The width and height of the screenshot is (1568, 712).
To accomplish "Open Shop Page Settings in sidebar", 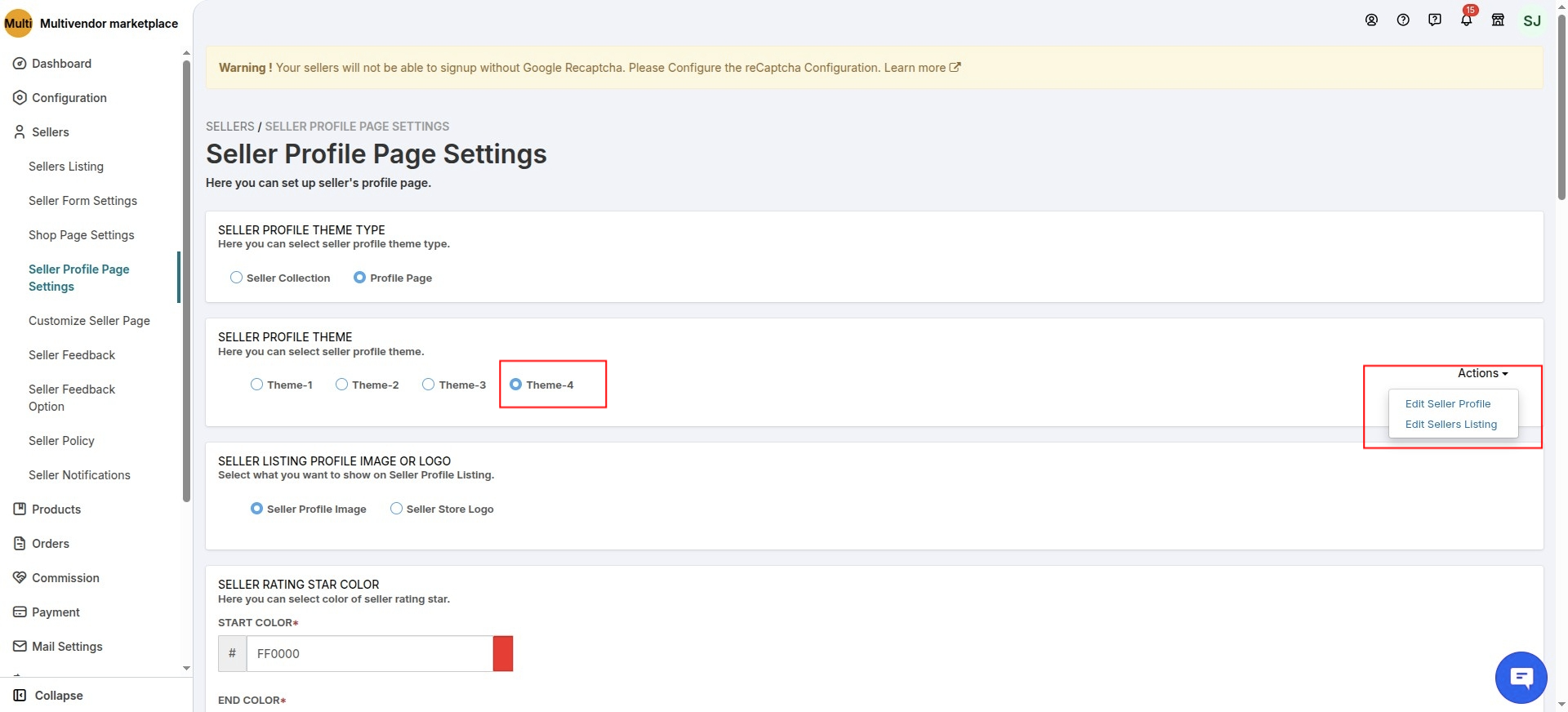I will point(81,235).
